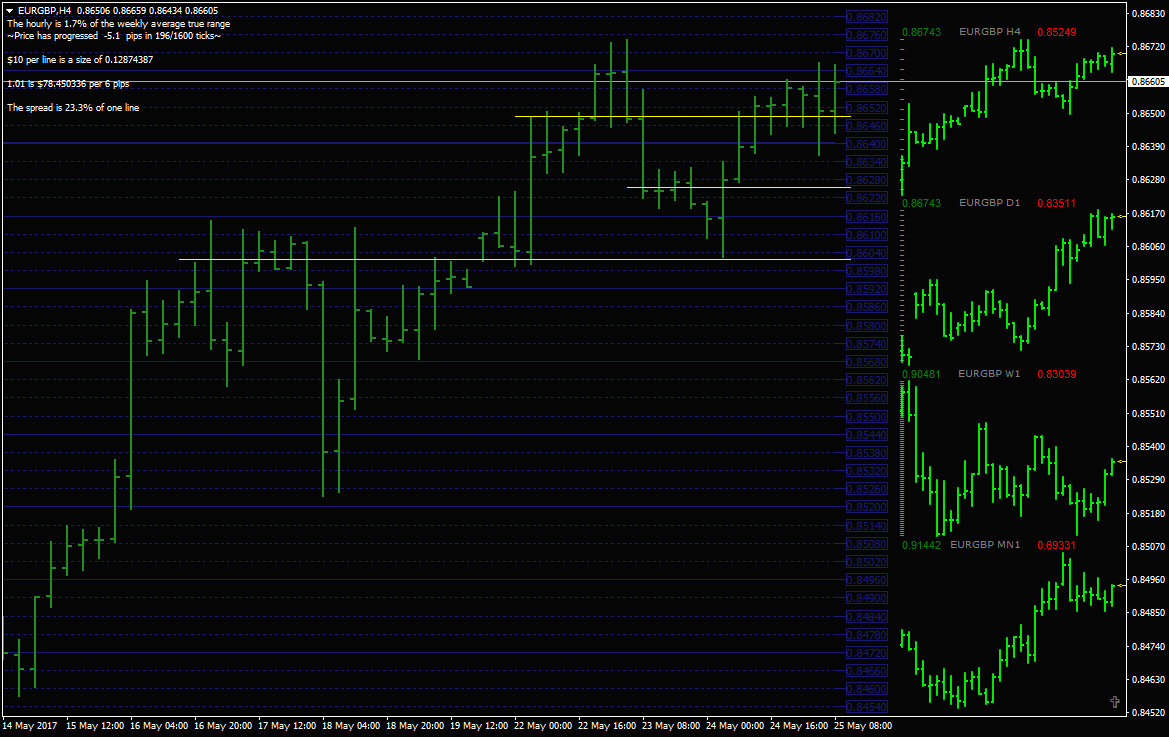Select the long yellow line below 0.86040 label
Image resolution: width=1169 pixels, height=737 pixels.
click(514, 259)
